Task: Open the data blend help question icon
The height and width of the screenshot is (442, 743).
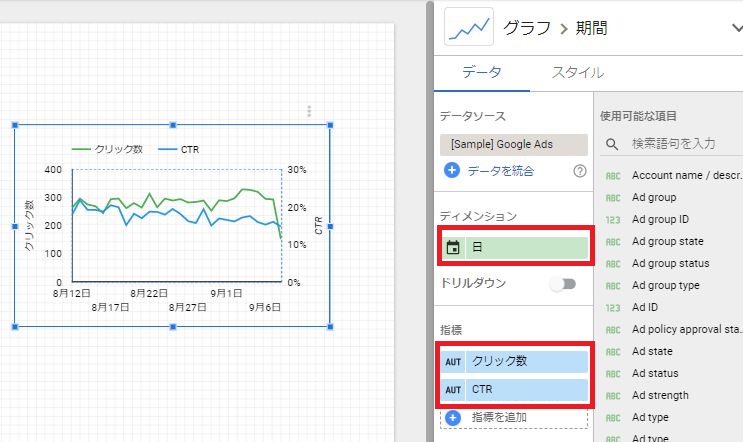Action: pyautogui.click(x=580, y=171)
